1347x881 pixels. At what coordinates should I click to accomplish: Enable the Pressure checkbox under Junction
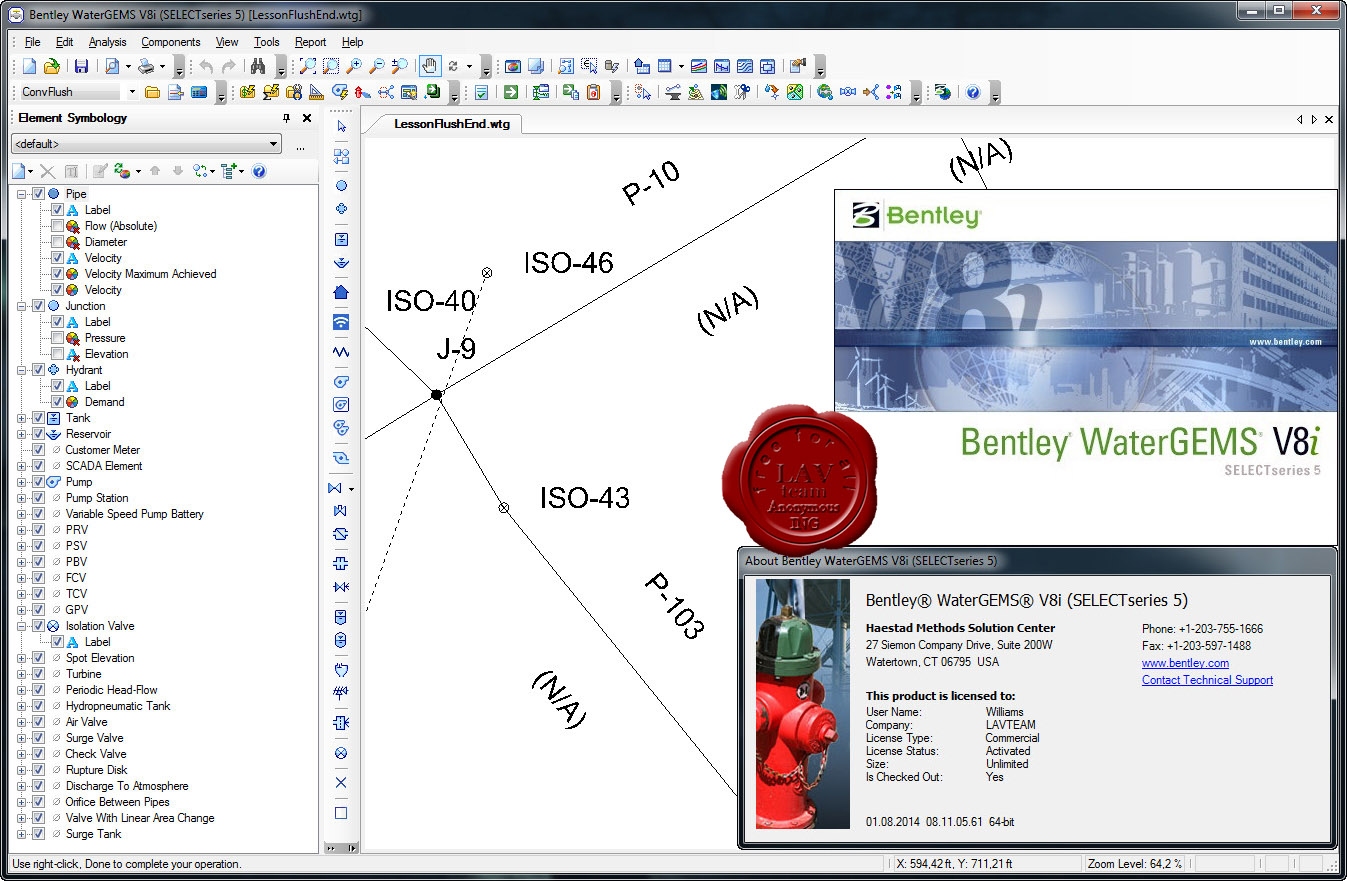pos(57,338)
